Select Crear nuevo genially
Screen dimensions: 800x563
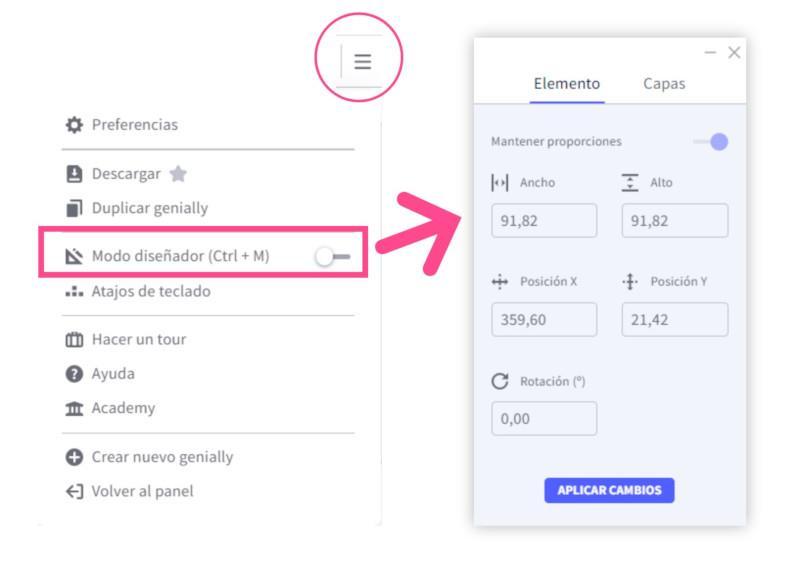162,457
